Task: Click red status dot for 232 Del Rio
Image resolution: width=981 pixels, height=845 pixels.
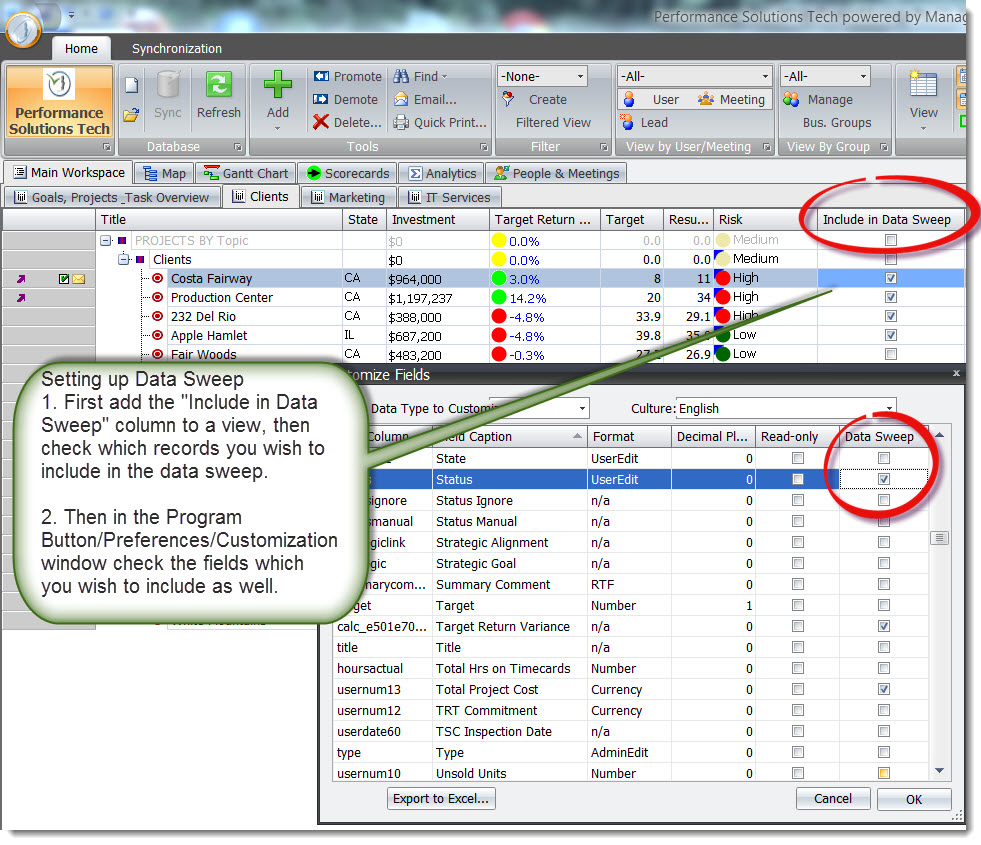Action: pos(499,316)
